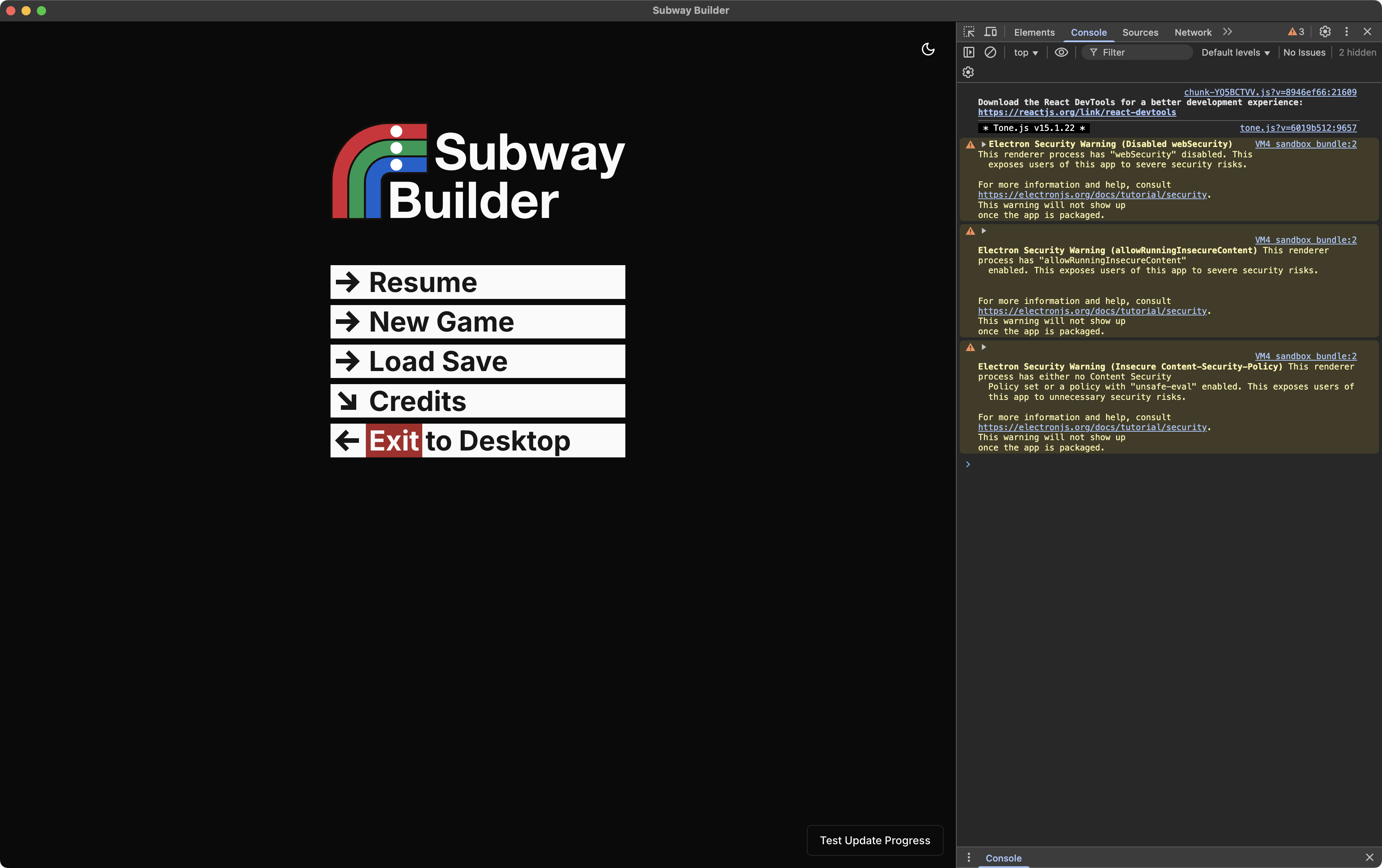The height and width of the screenshot is (868, 1382).
Task: Show the console sidebar panel
Action: click(969, 52)
